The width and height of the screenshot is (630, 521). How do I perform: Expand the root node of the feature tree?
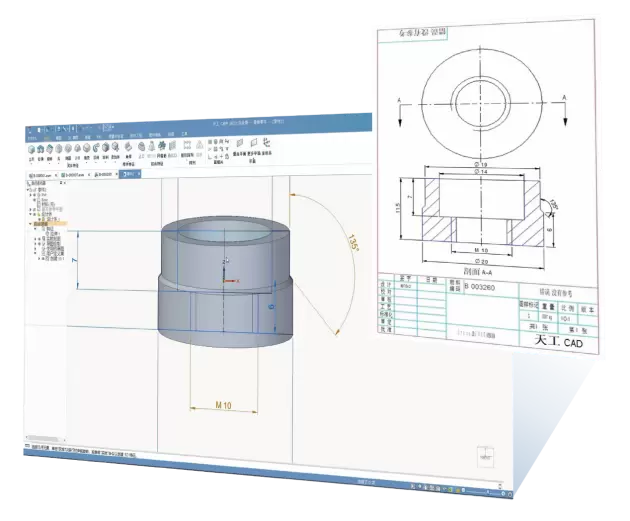tap(29, 191)
